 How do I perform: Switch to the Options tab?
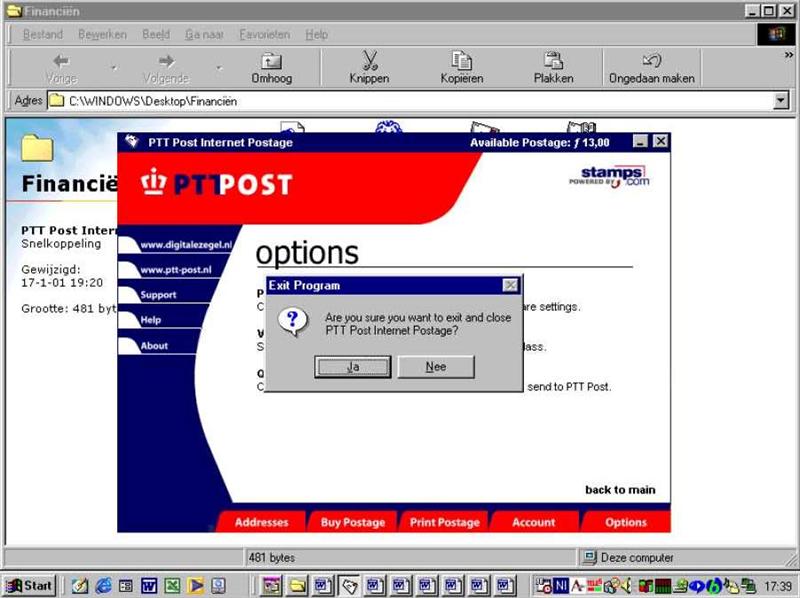point(626,522)
